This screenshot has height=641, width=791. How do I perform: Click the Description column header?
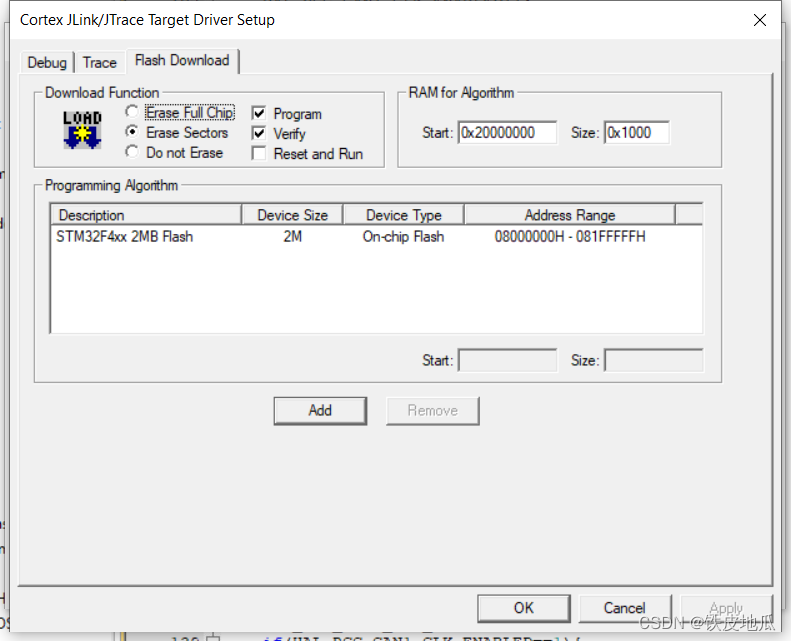(146, 215)
